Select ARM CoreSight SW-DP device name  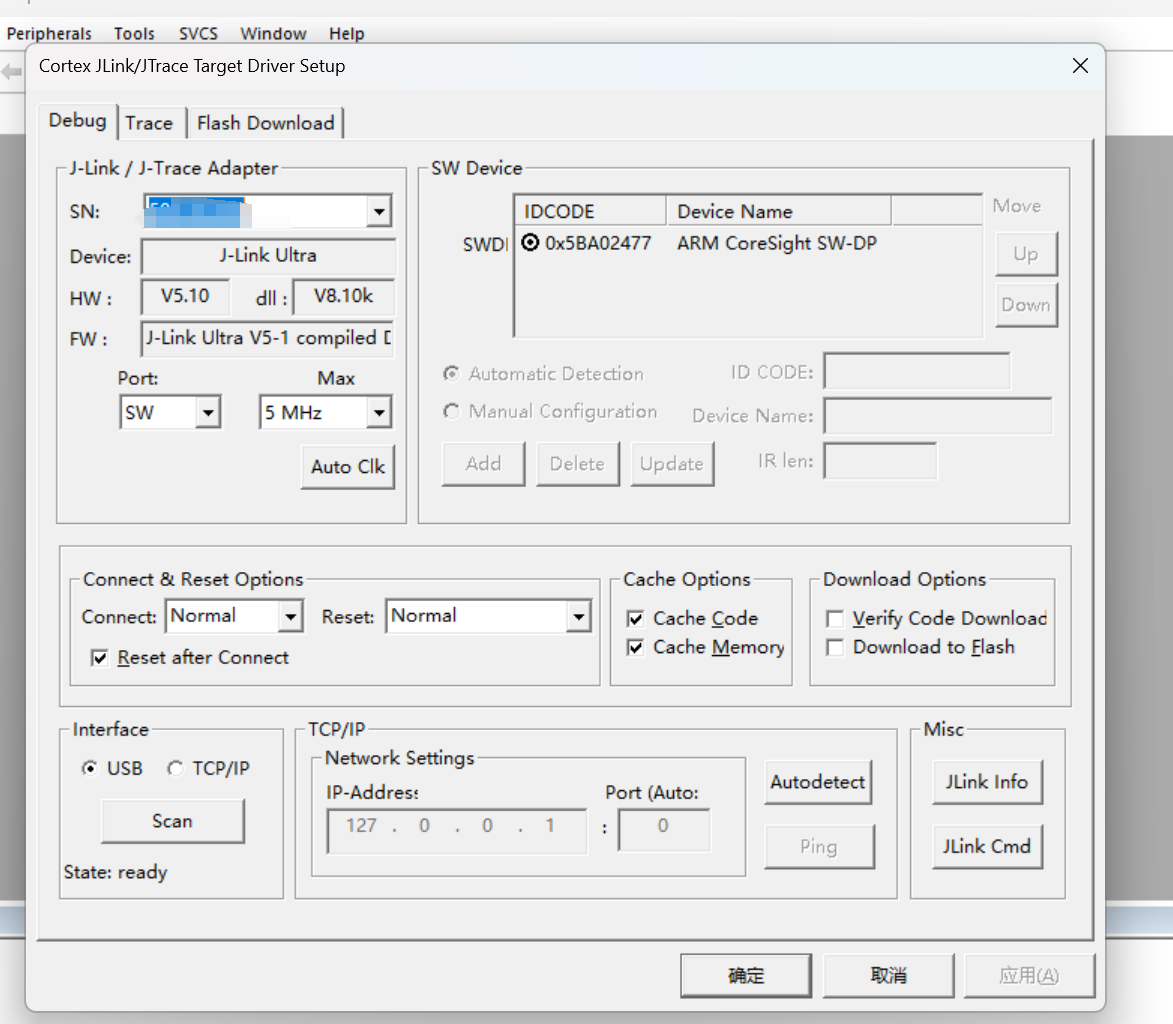(x=777, y=243)
